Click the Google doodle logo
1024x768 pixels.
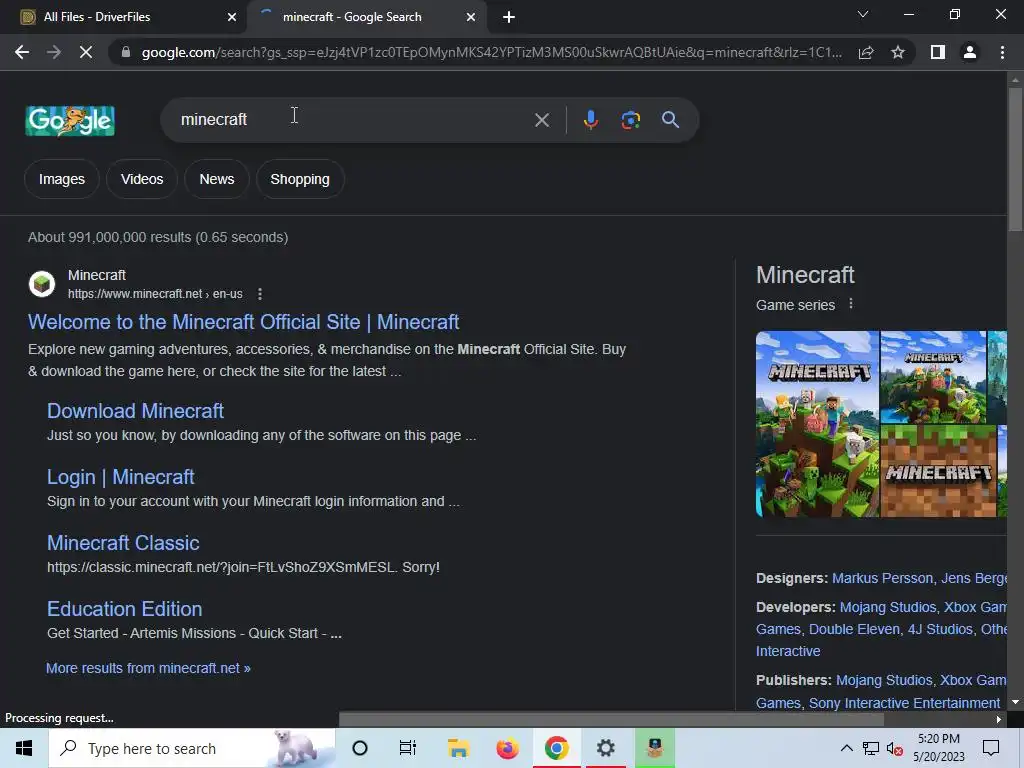pos(70,120)
